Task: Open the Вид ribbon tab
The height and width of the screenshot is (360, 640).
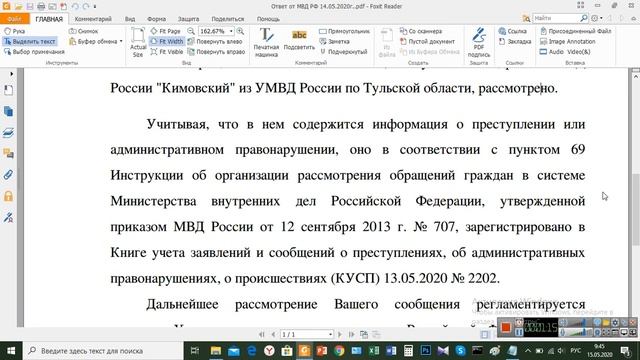Action: pos(130,19)
